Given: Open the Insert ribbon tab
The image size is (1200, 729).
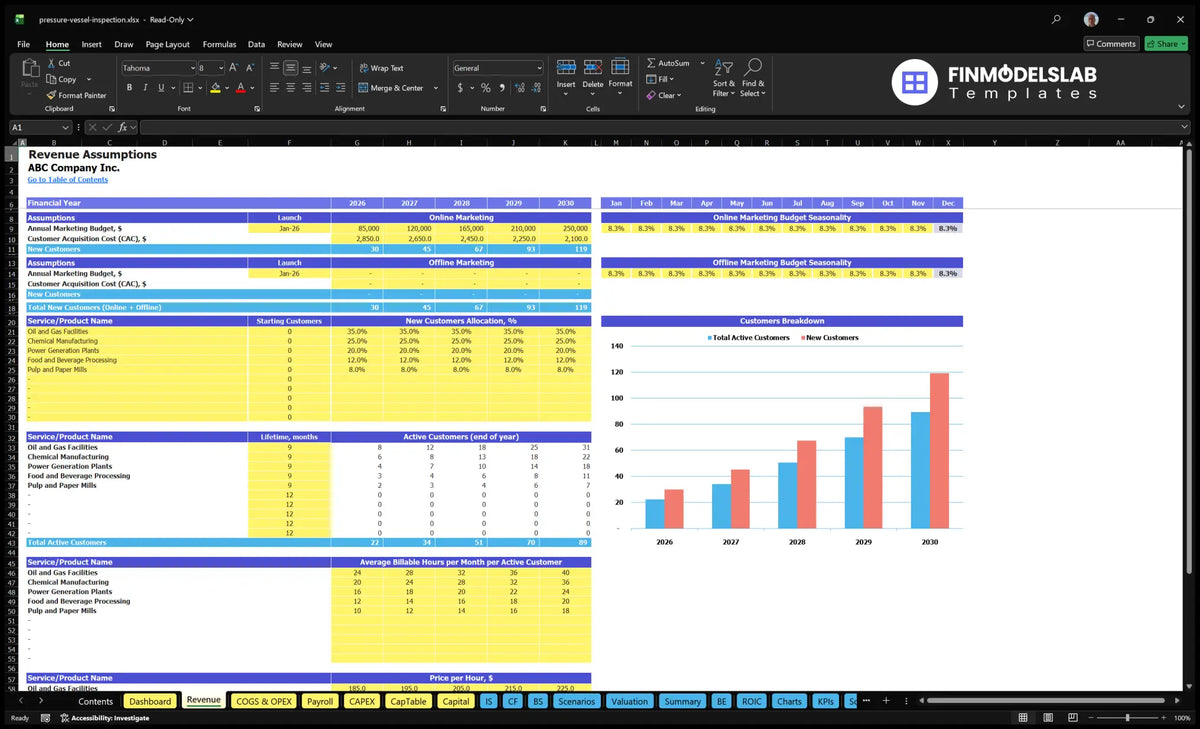Looking at the screenshot, I should [x=91, y=44].
